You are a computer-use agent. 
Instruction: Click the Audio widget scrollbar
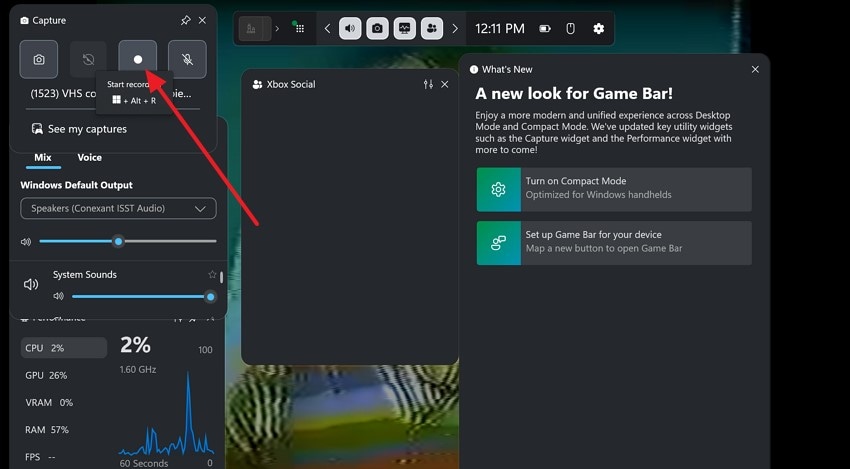[x=222, y=278]
